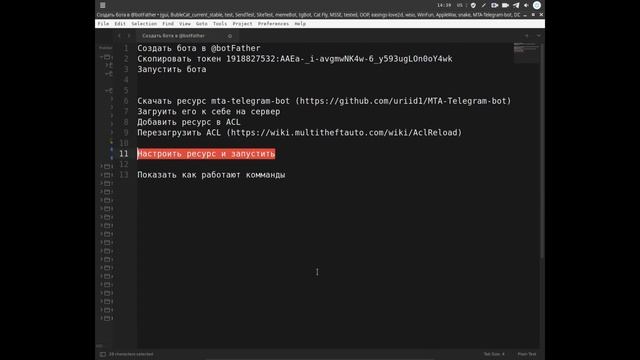Image resolution: width=640 pixels, height=360 pixels.
Task: Click line 'Показать как работают комманды'
Action: pyautogui.click(x=211, y=175)
